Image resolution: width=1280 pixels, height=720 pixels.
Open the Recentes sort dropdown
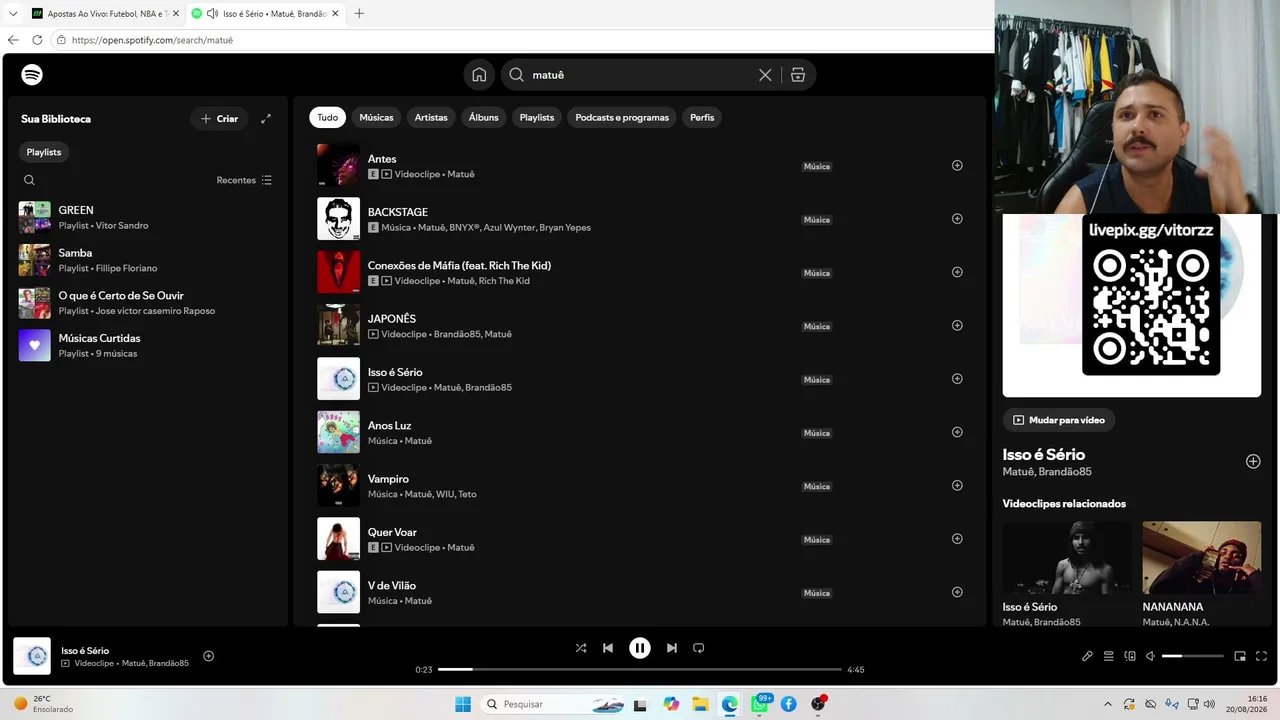pos(244,180)
